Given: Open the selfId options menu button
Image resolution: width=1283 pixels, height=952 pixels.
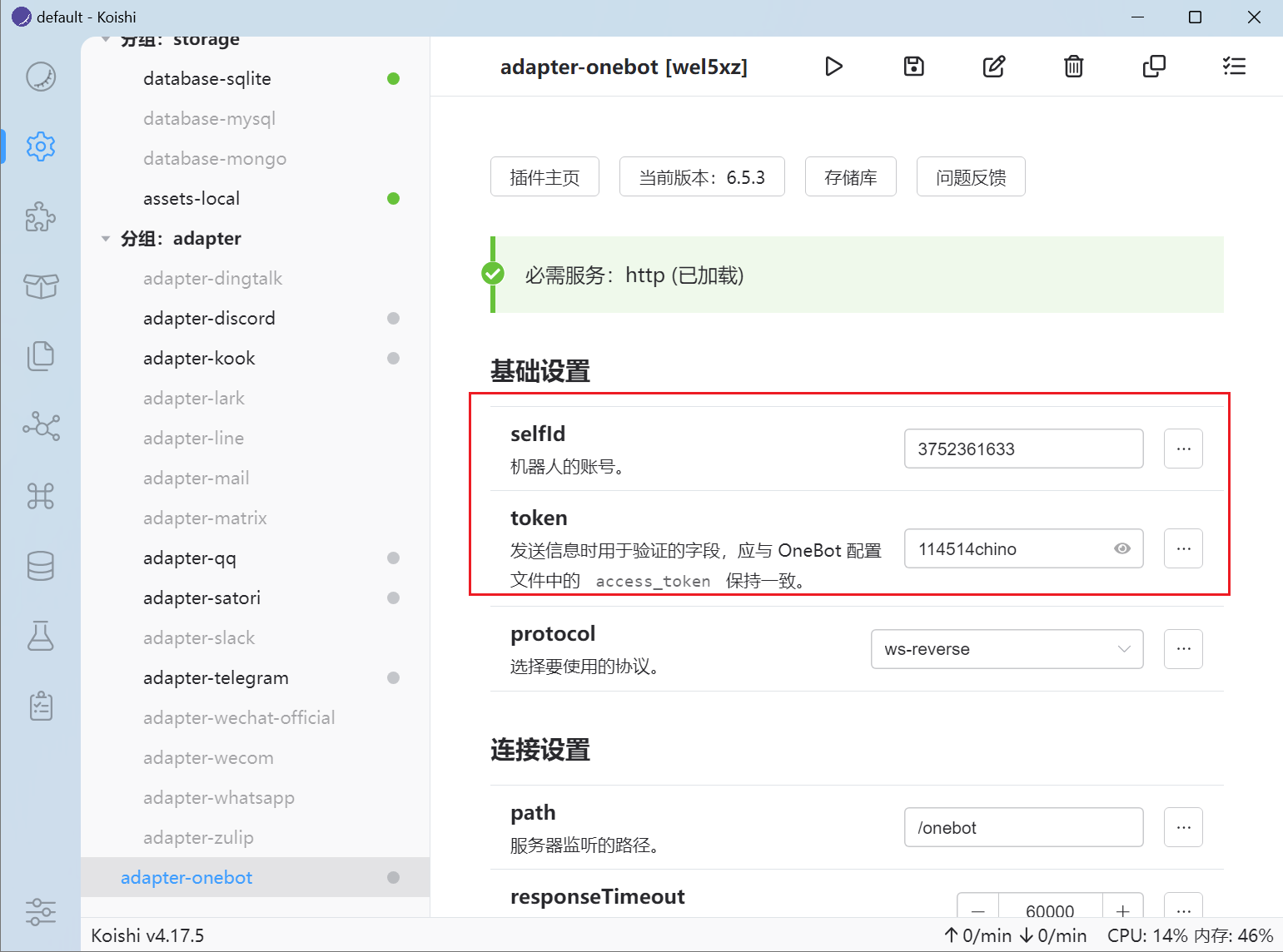Looking at the screenshot, I should [1183, 449].
